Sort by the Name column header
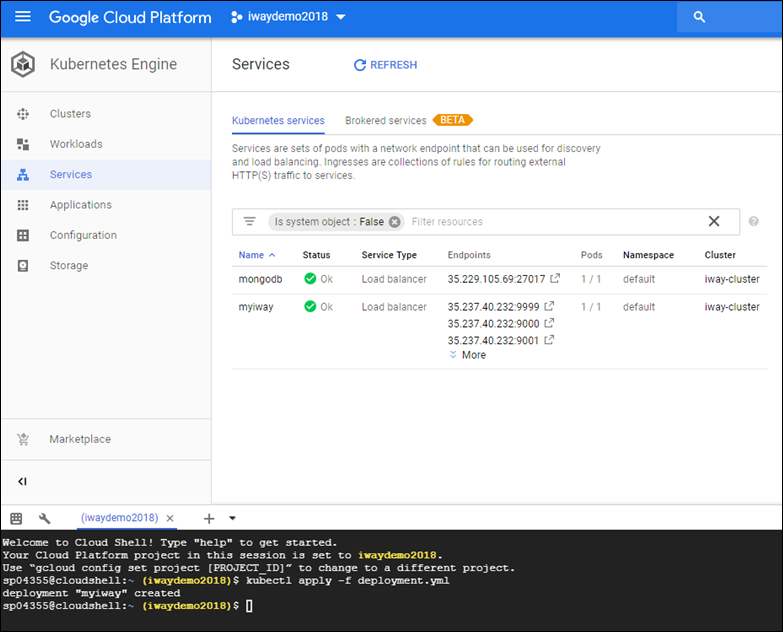783x632 pixels. click(257, 255)
